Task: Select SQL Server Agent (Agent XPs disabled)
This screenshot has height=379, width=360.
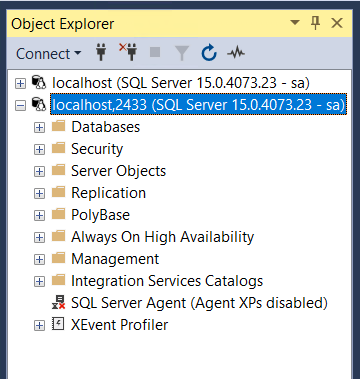Action: click(x=199, y=303)
